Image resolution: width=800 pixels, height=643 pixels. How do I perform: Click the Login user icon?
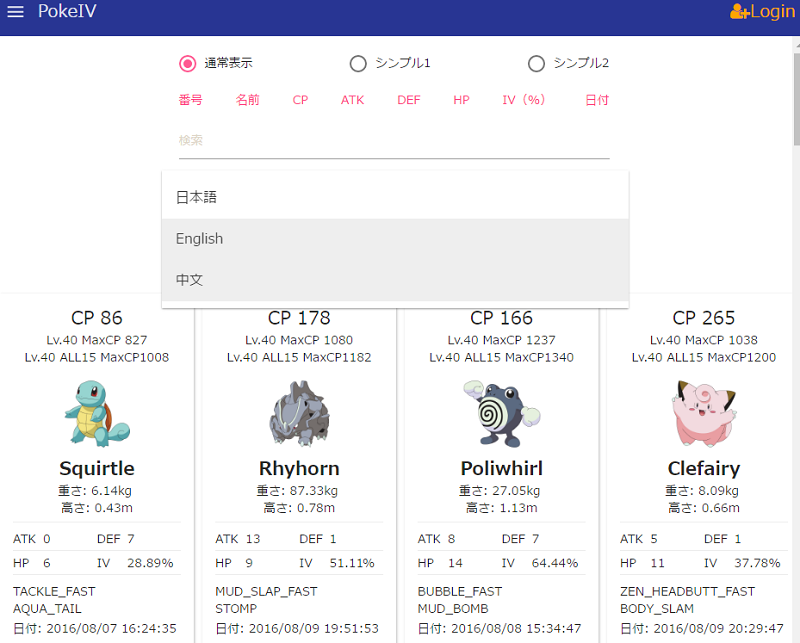[740, 12]
